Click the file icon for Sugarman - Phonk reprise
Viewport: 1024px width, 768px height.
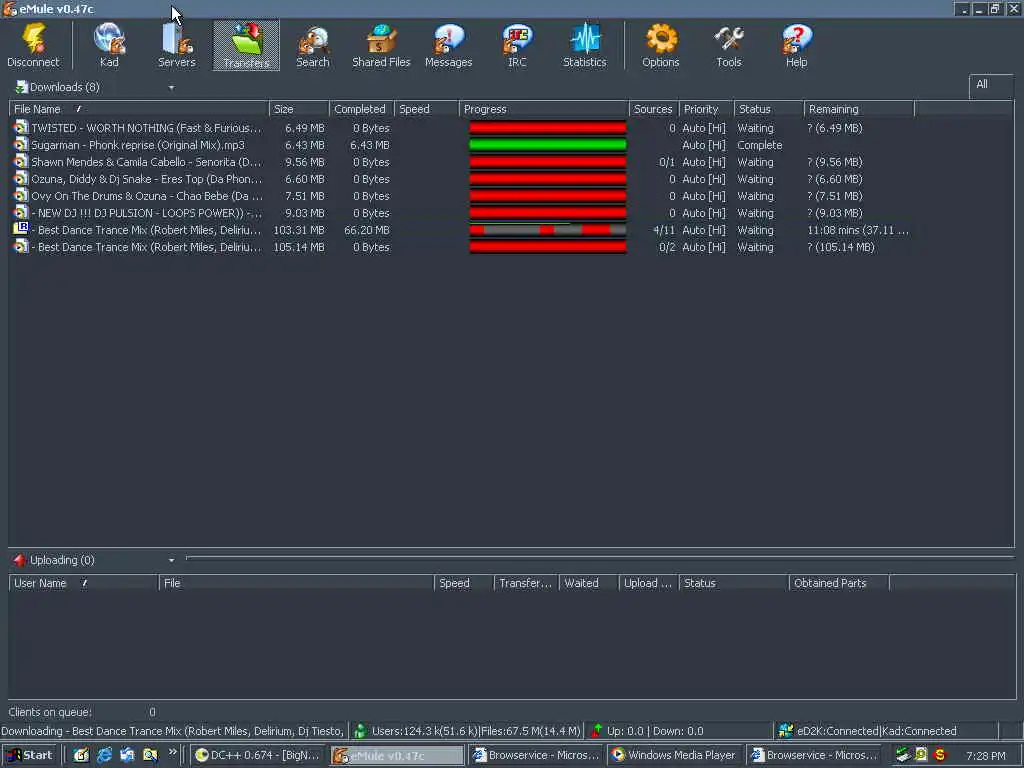pyautogui.click(x=21, y=144)
